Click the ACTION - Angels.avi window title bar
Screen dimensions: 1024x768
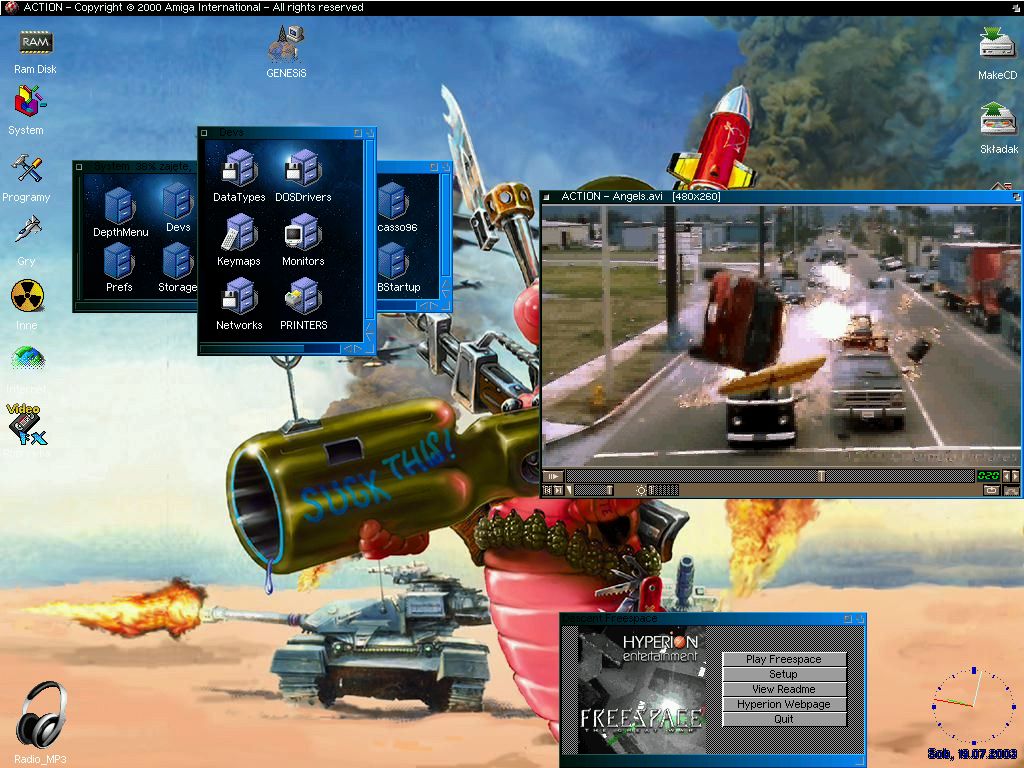pyautogui.click(x=780, y=196)
